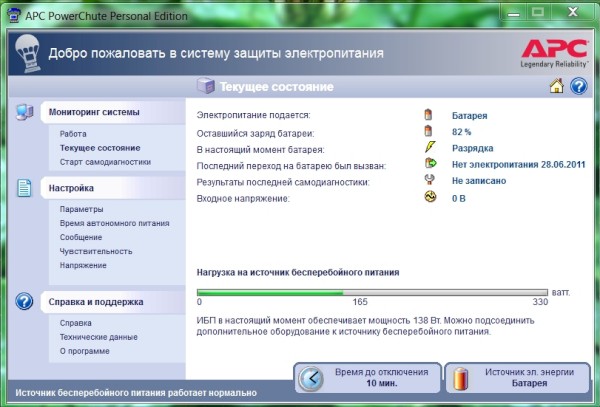
Task: Click the Источник эл. энергии Батарея button
Action: [517, 378]
